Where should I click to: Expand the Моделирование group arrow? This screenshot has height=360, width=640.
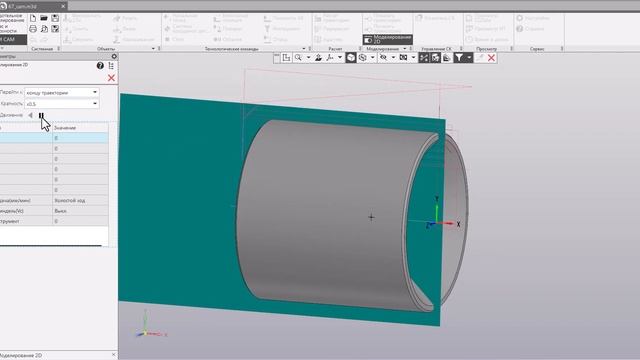click(x=404, y=49)
